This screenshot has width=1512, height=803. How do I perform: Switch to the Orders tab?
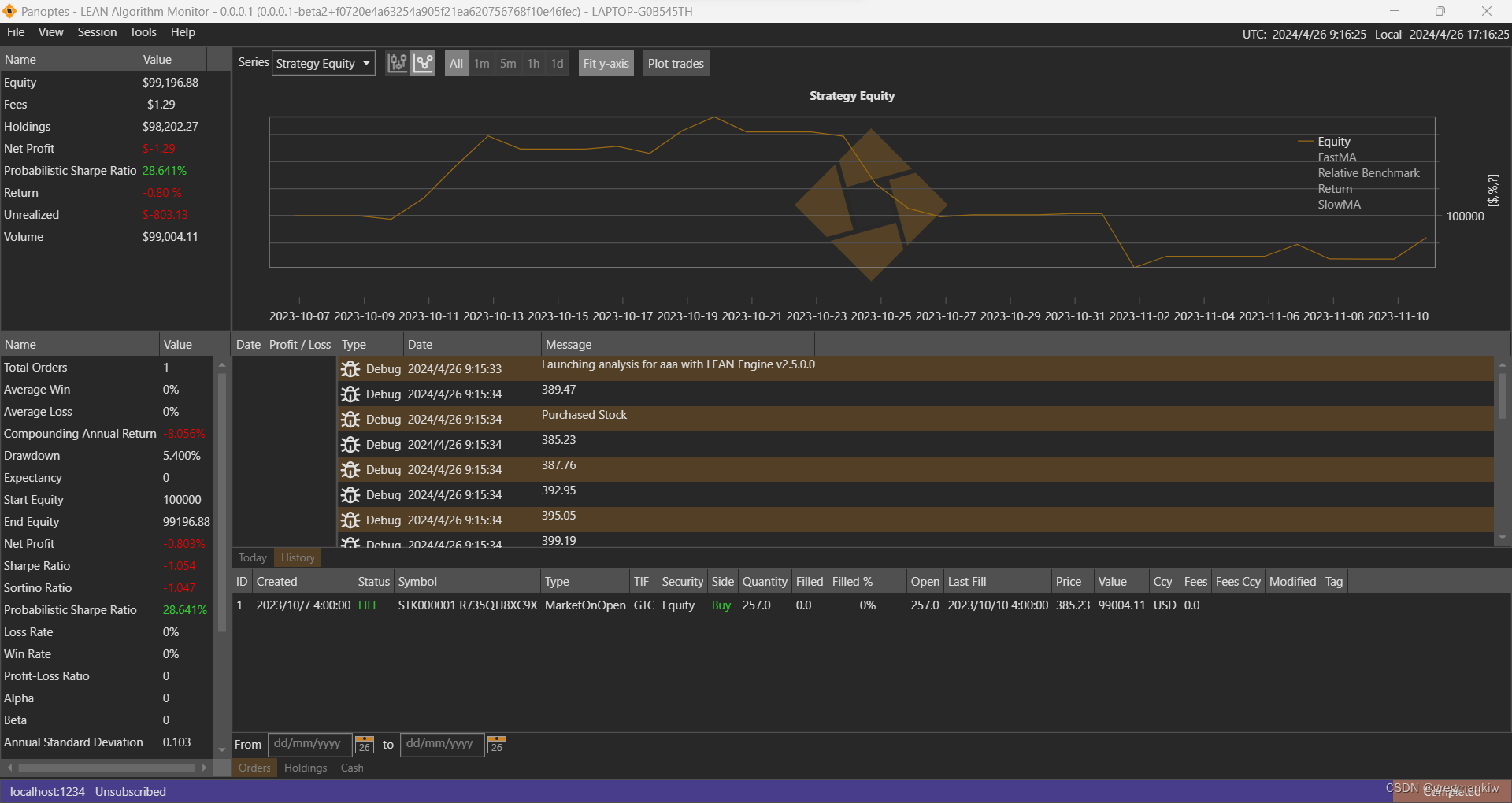click(x=254, y=768)
